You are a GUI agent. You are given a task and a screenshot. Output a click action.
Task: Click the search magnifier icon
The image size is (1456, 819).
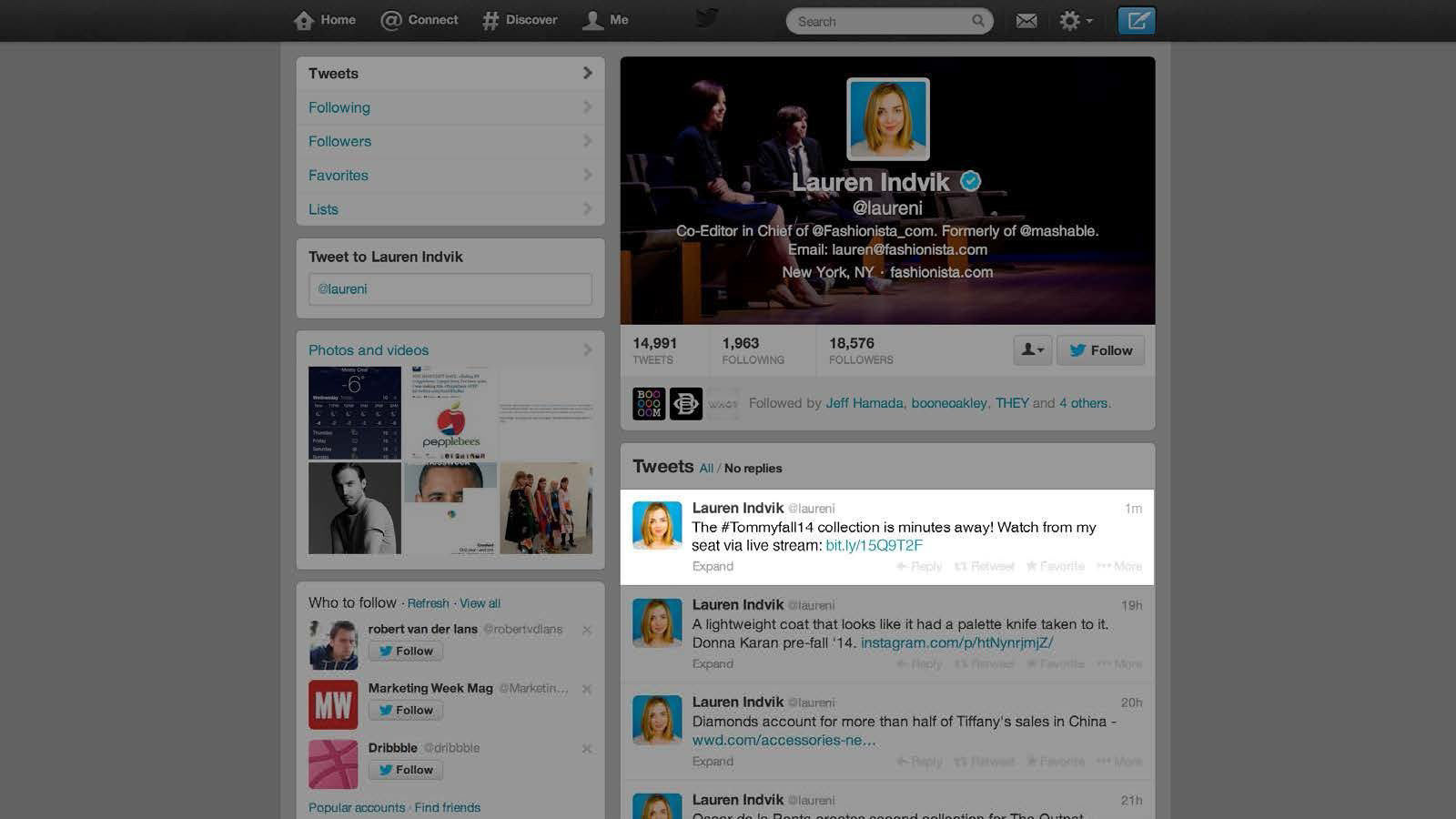tap(978, 21)
